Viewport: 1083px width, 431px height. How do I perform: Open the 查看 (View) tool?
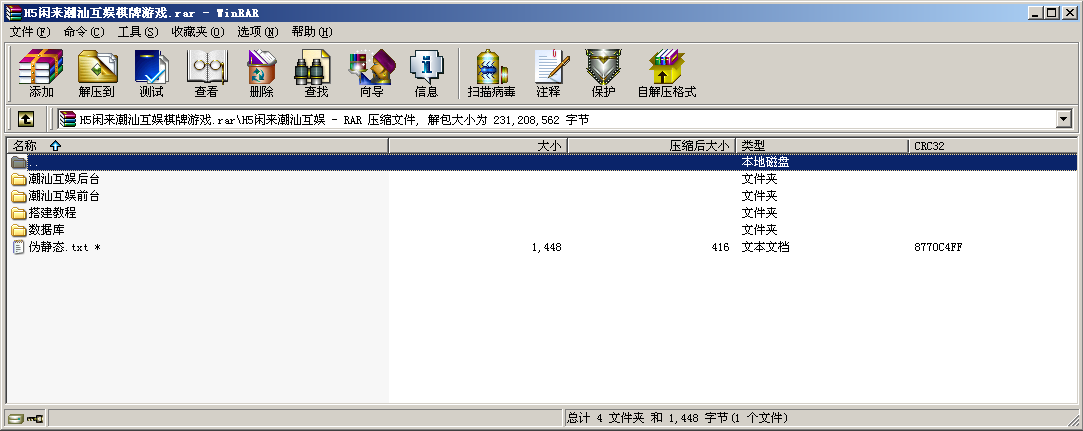[206, 73]
